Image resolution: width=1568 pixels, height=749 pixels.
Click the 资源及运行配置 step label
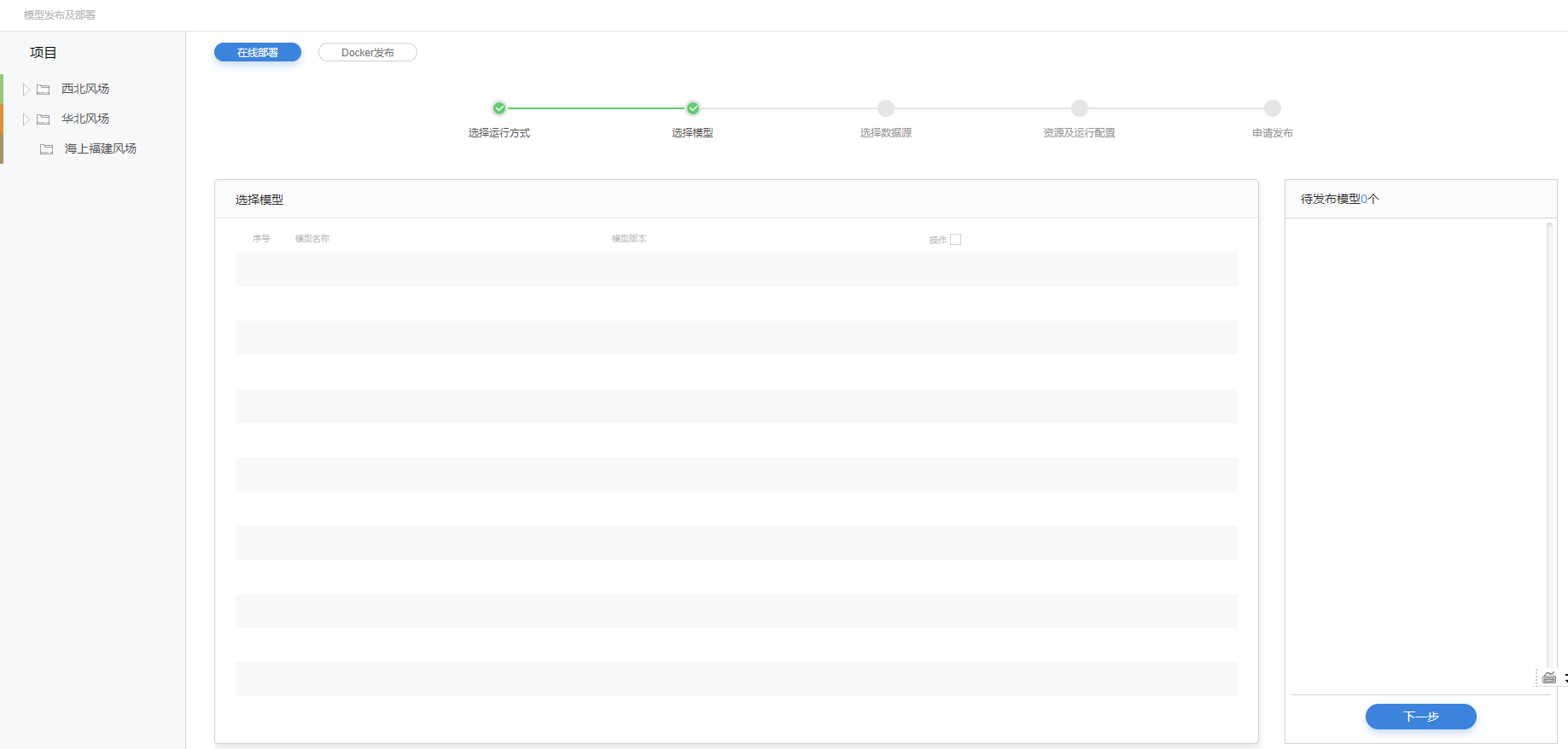1080,133
